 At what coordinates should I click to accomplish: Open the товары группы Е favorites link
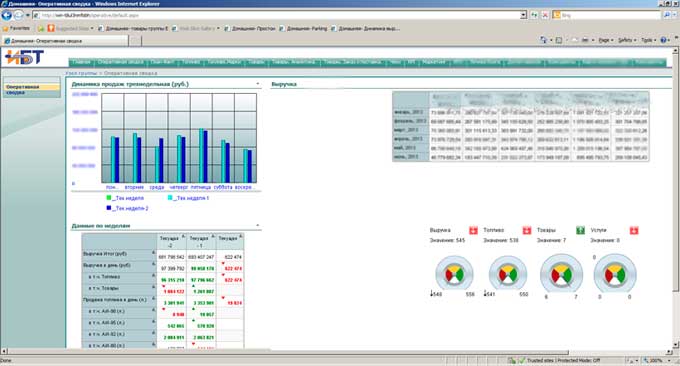coord(133,28)
